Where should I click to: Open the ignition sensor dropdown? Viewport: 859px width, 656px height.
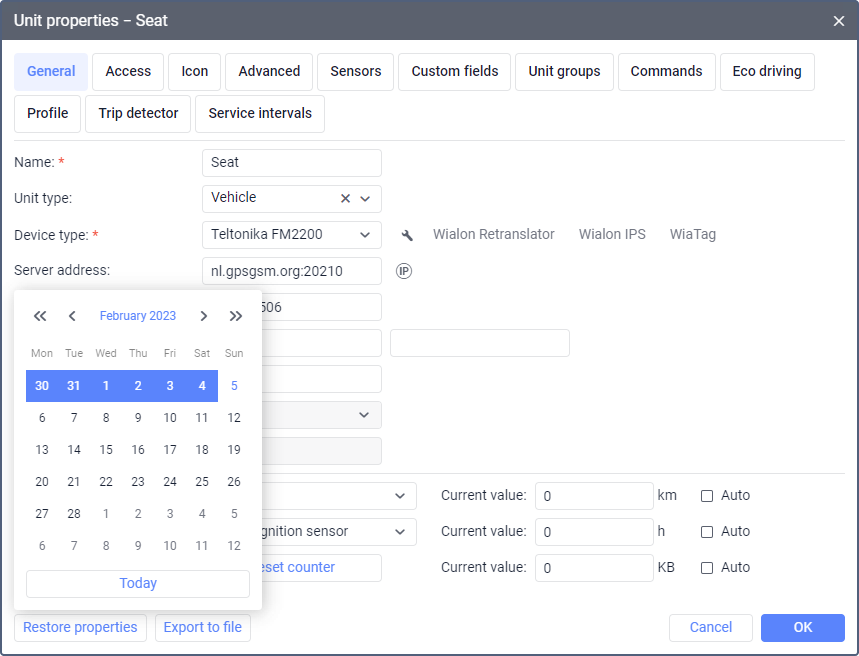(400, 531)
